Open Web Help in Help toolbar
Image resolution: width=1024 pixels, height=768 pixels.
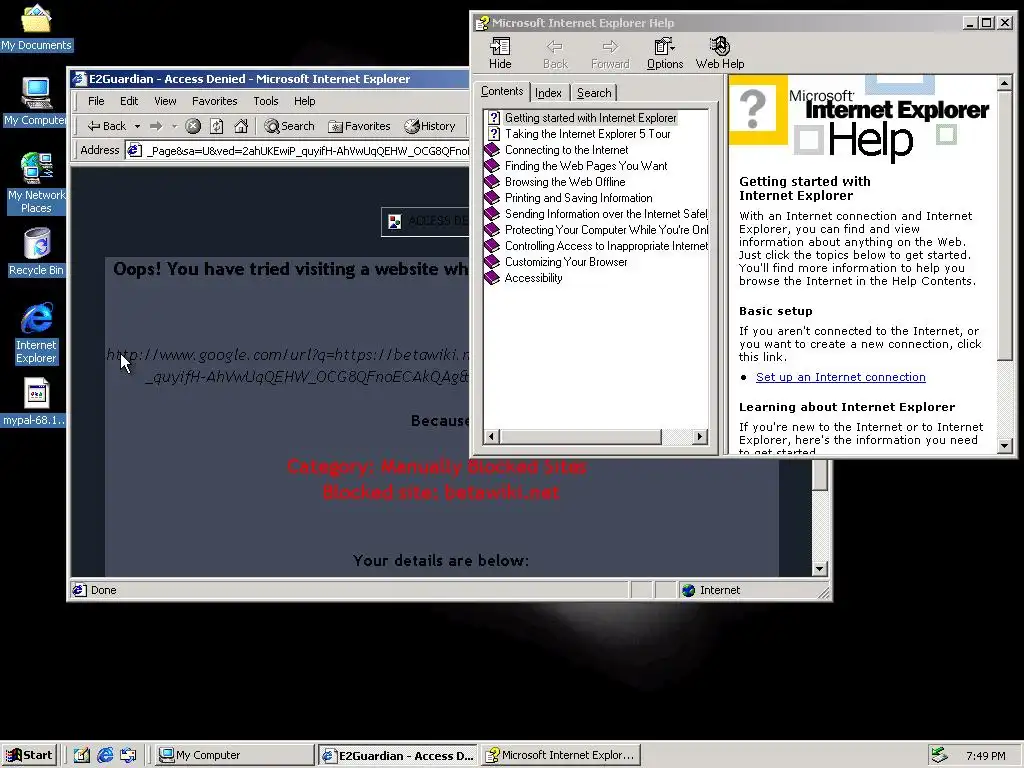coord(720,53)
